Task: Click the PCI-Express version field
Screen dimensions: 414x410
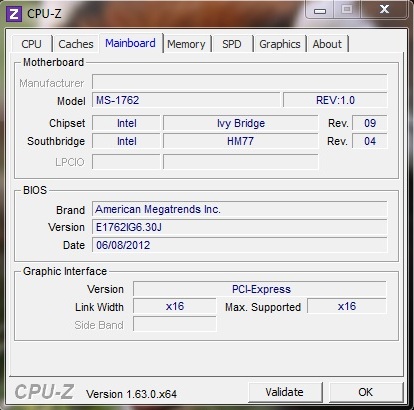Action: pos(260,289)
